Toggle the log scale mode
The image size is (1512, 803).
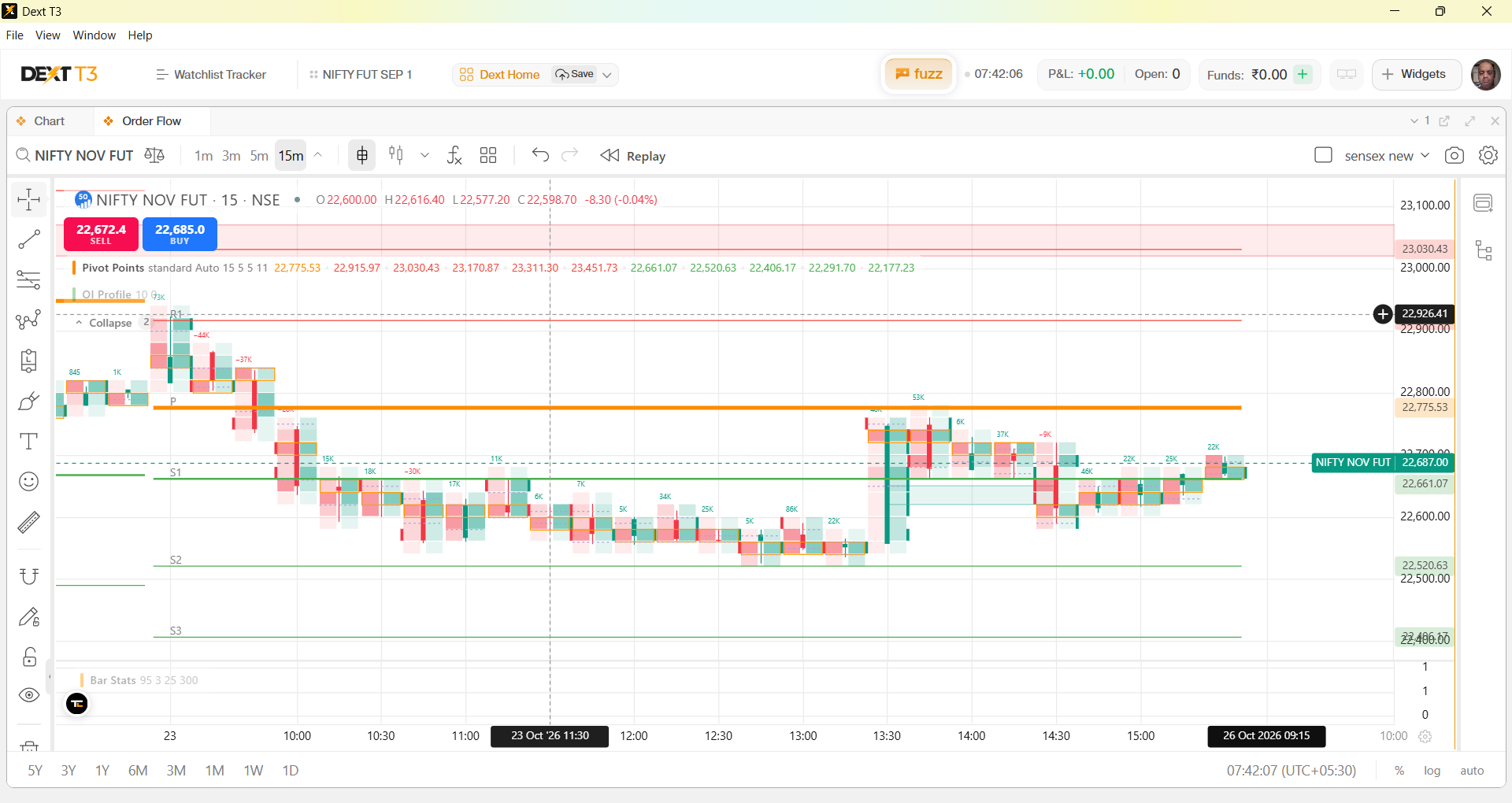(x=1432, y=771)
